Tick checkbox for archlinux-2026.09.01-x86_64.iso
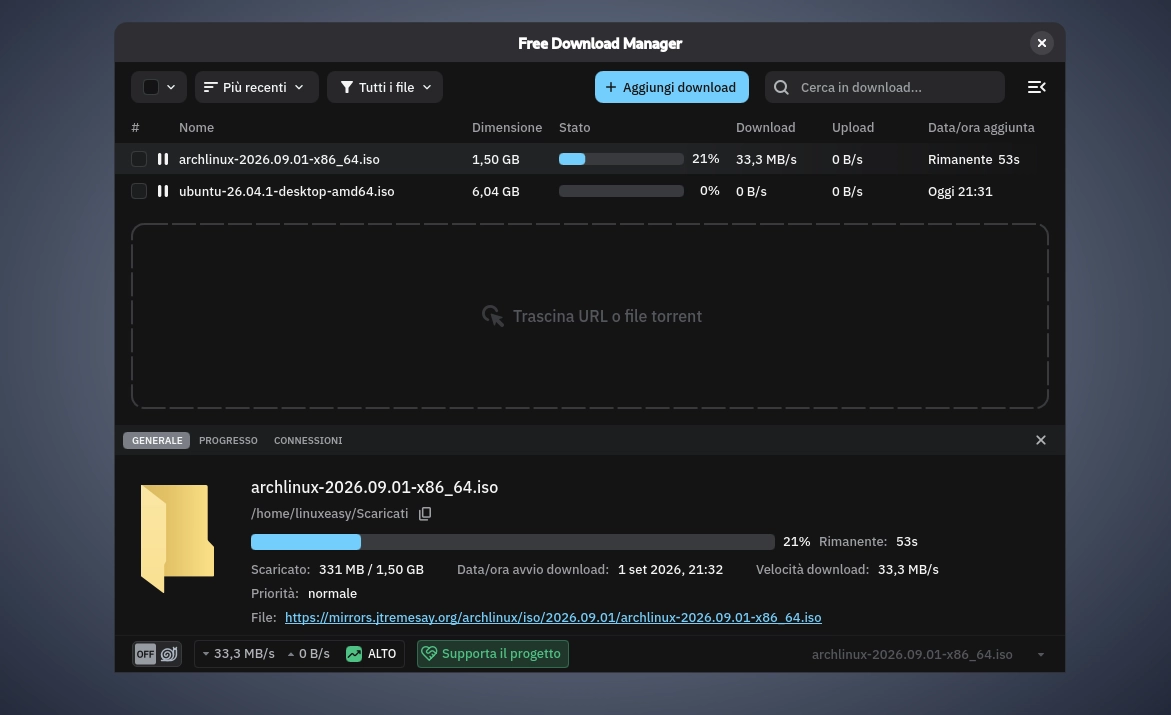1171x715 pixels. pyautogui.click(x=139, y=159)
